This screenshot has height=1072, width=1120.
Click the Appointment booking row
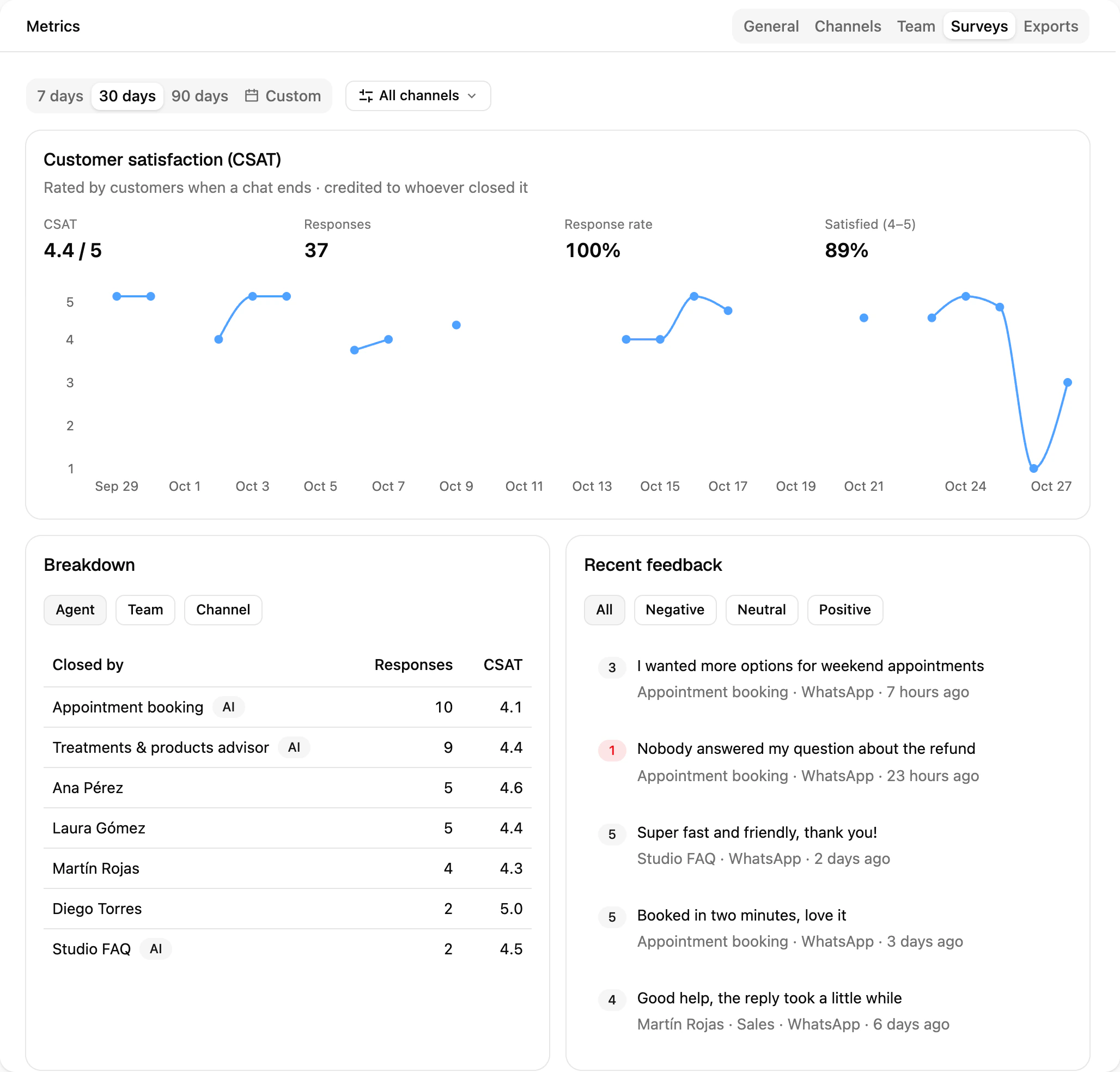pyautogui.click(x=288, y=707)
